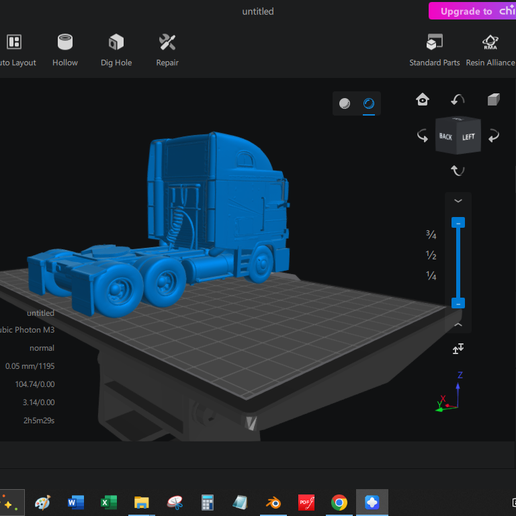Open Paint from the taskbar
This screenshot has height=516, width=516.
pos(43,502)
